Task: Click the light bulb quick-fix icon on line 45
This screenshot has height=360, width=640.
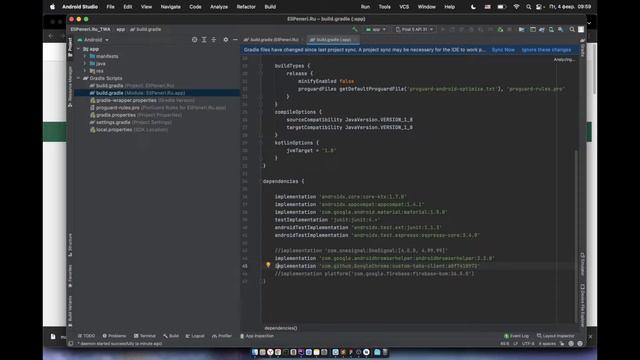Action: pyautogui.click(x=268, y=265)
